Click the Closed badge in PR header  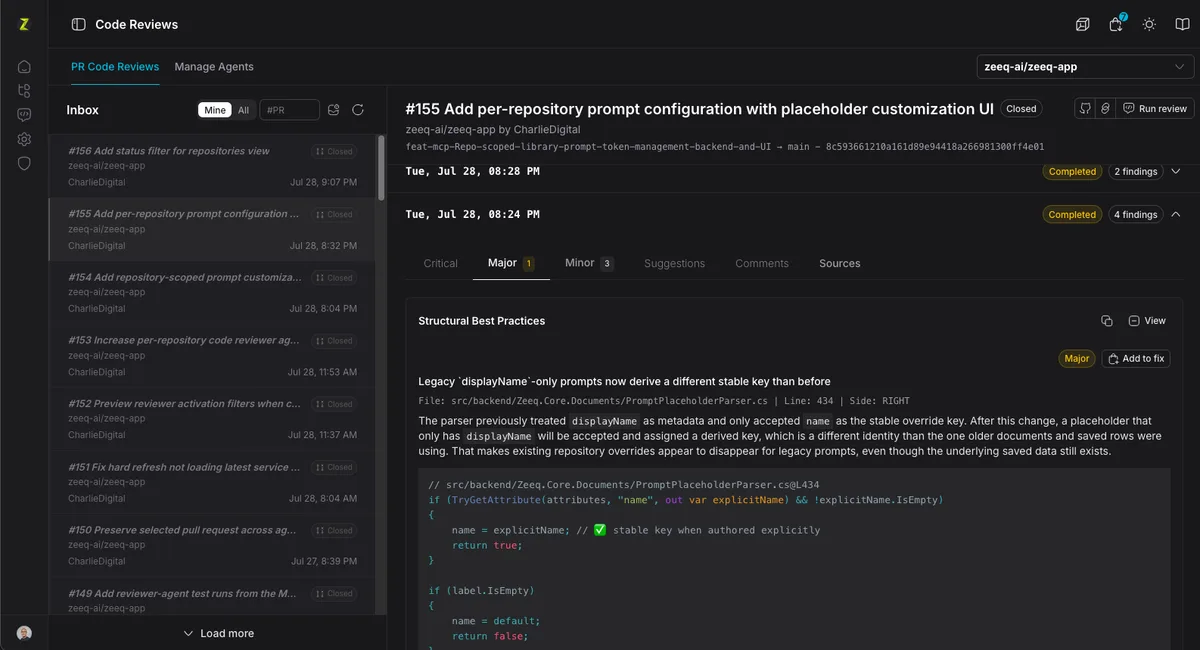click(1021, 109)
